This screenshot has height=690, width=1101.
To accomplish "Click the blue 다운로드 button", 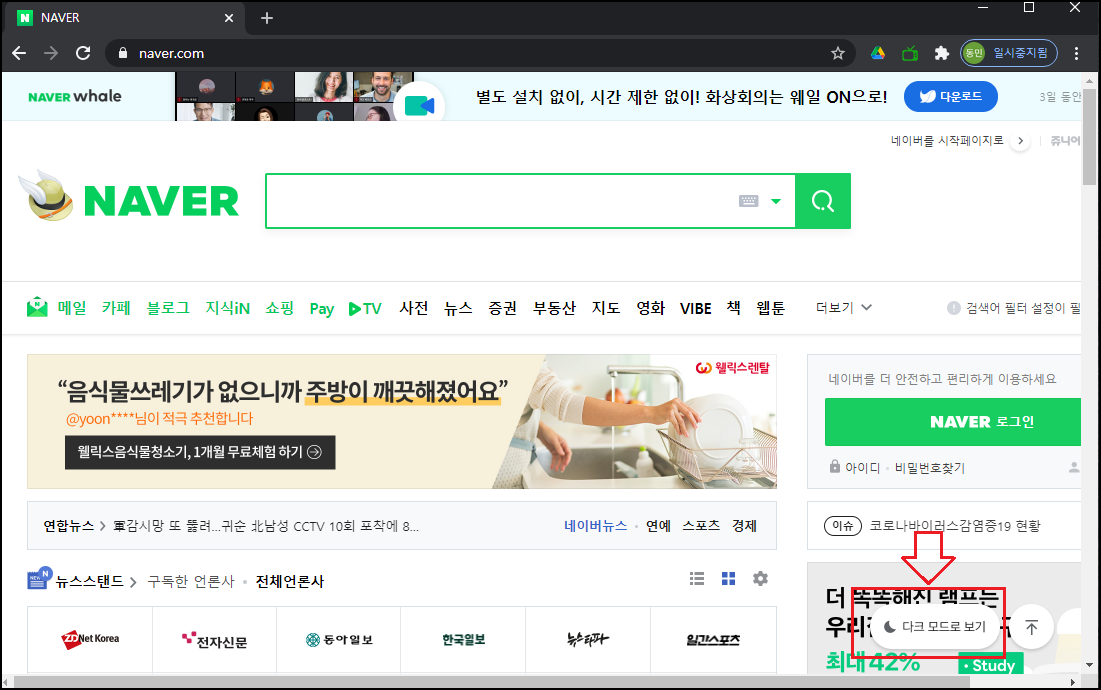I will click(951, 97).
